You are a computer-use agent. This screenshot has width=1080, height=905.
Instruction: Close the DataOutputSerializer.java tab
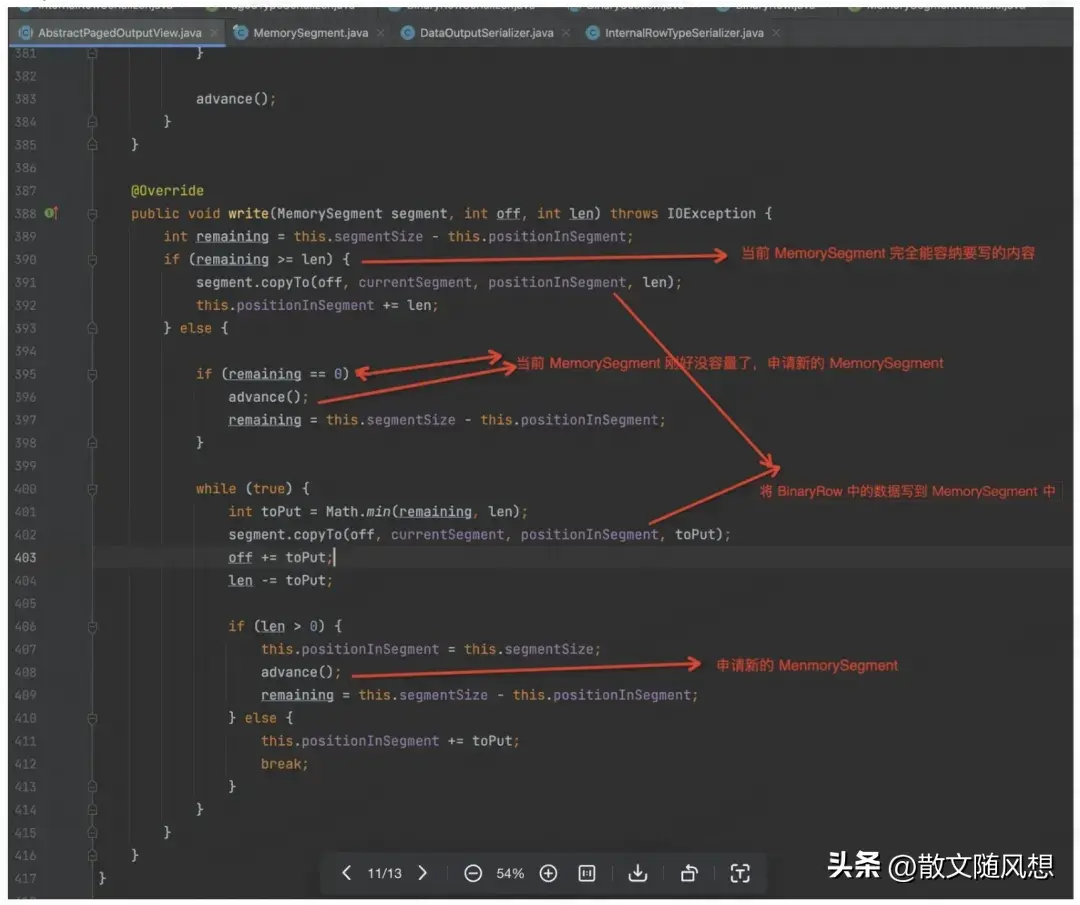coord(566,33)
